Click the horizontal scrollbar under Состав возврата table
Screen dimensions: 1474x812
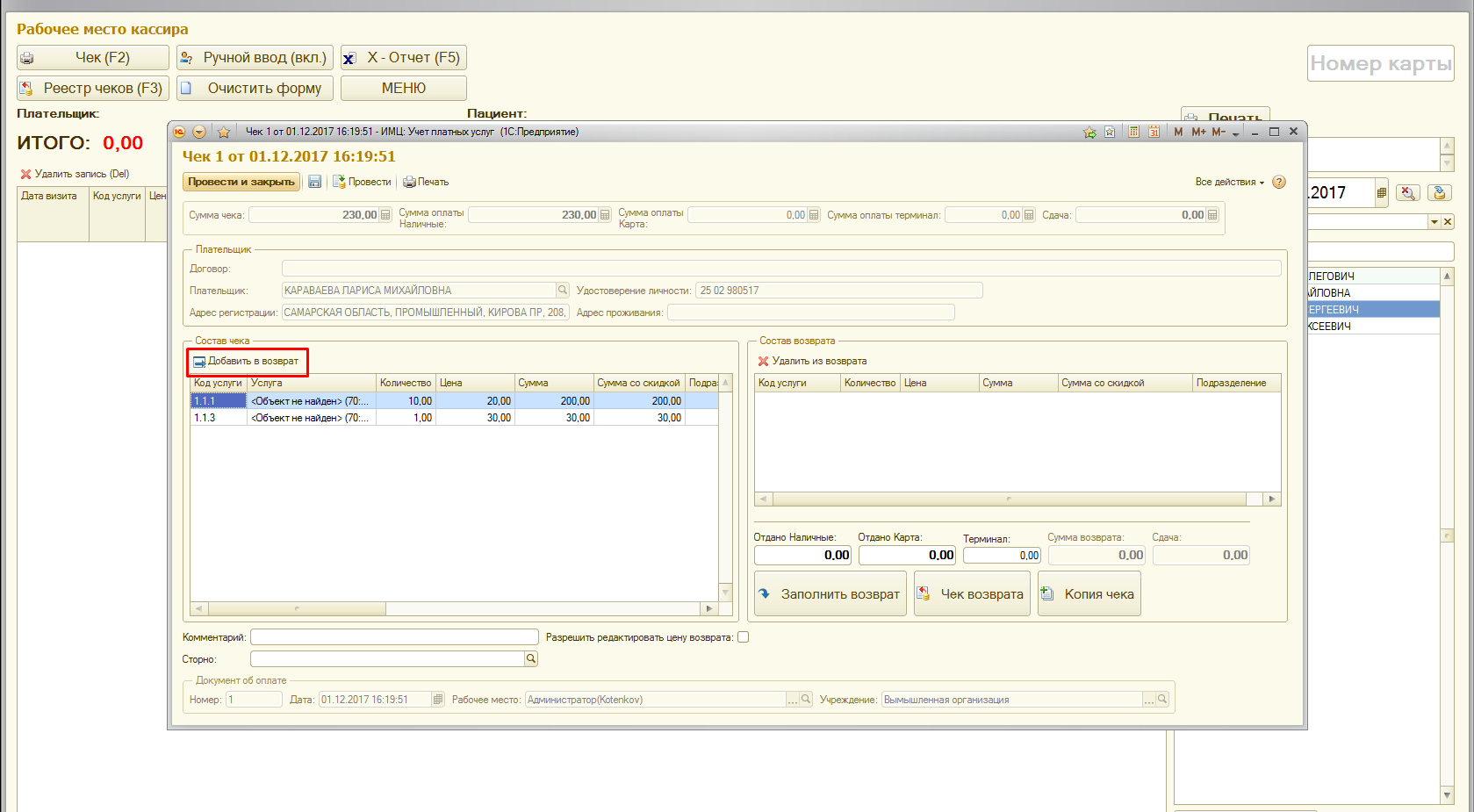1008,499
